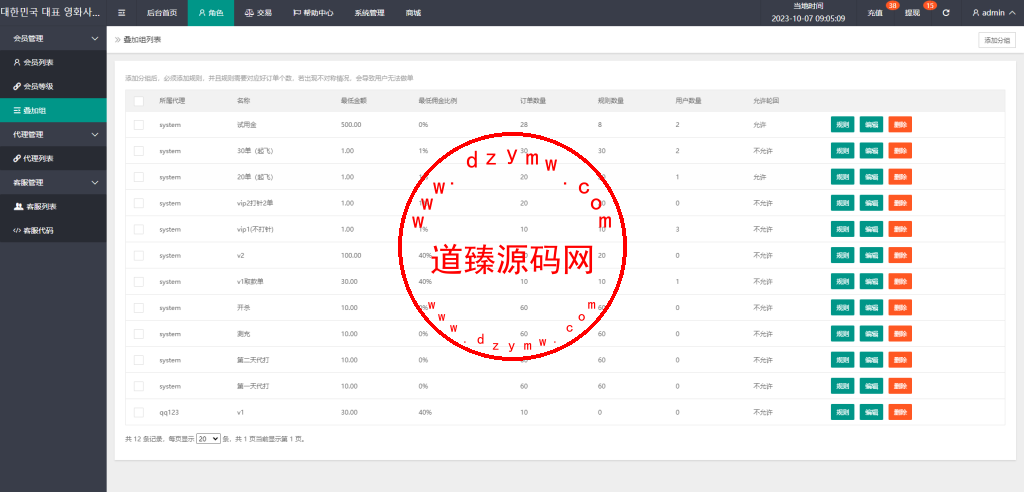Click the 500.00 minimum amount cell
This screenshot has width=1024, height=492.
click(351, 125)
